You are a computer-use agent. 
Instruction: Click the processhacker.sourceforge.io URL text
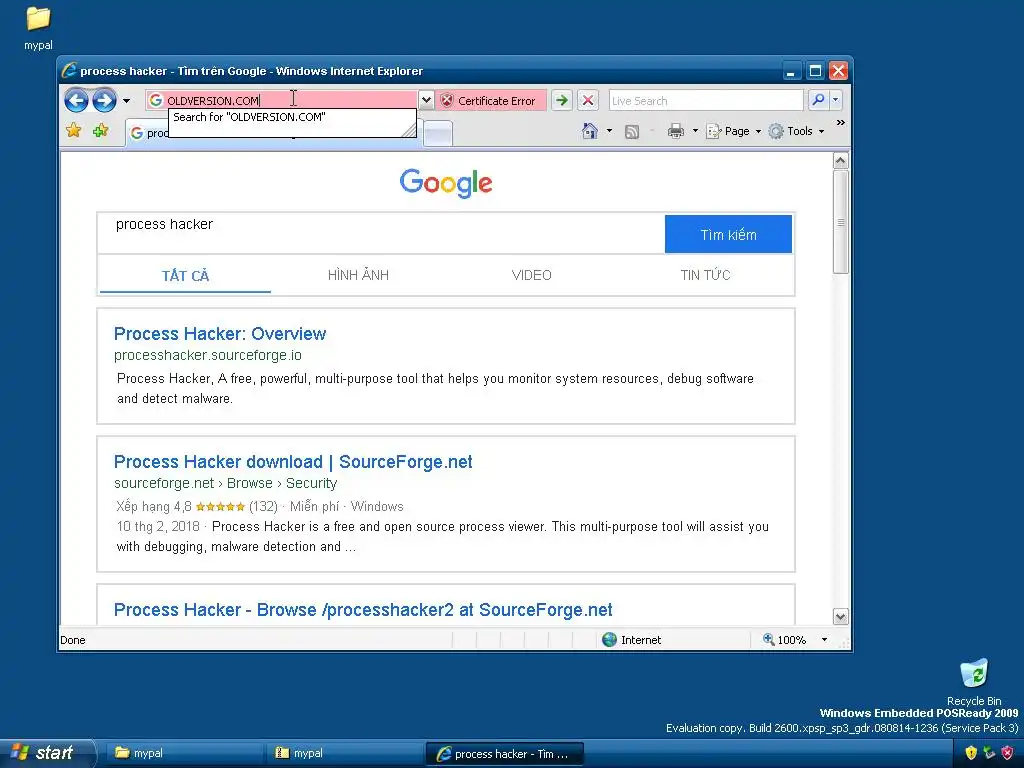pos(208,355)
